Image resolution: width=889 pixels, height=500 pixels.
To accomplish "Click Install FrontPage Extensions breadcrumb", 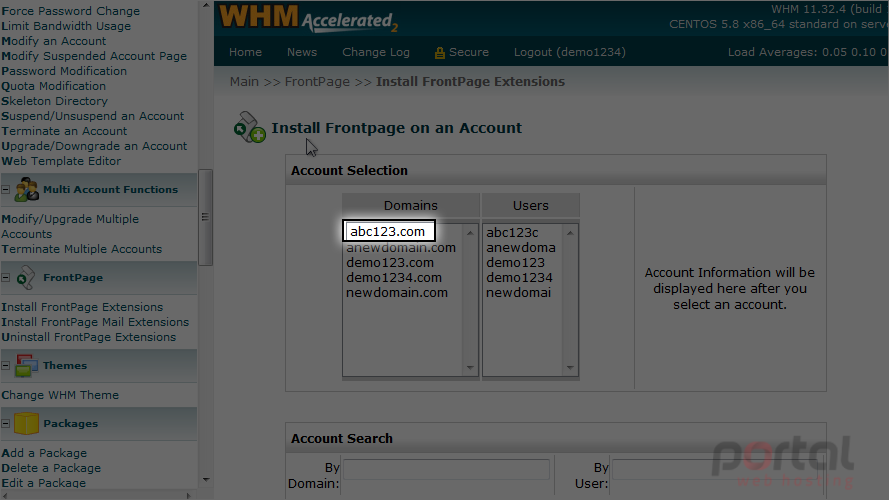I will (471, 82).
